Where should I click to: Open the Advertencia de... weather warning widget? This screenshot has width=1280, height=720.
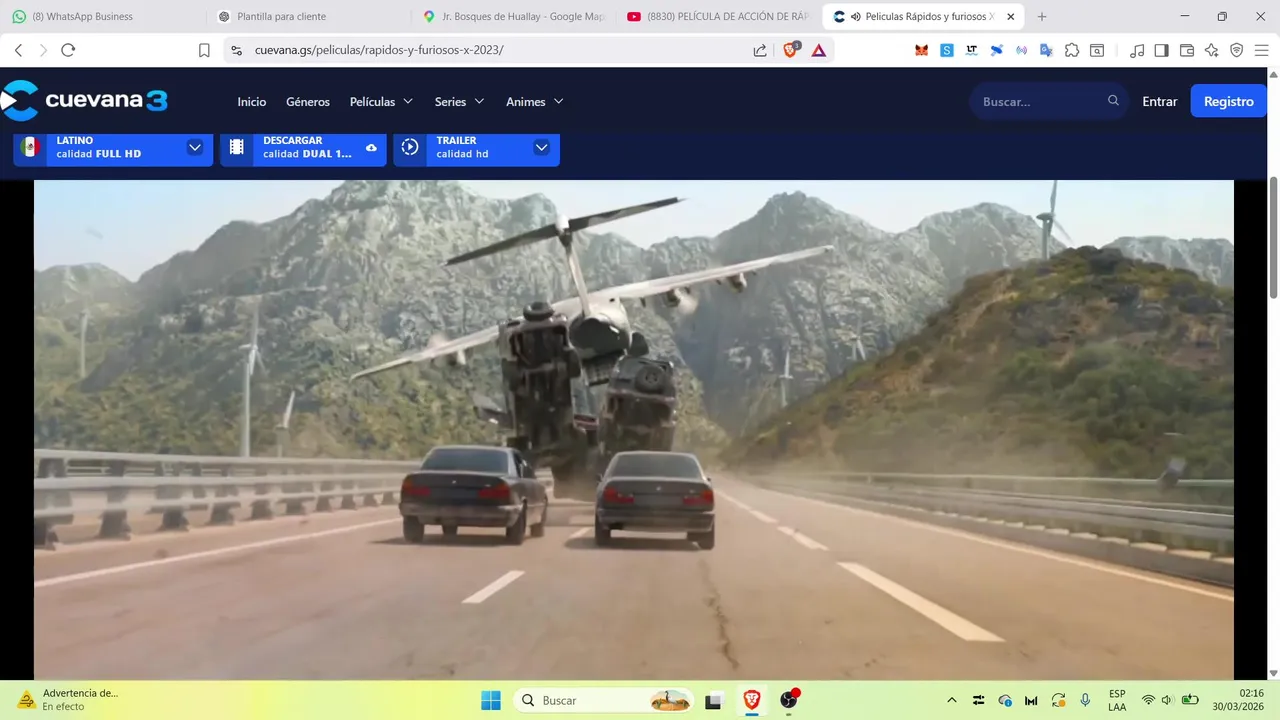[x=68, y=699]
